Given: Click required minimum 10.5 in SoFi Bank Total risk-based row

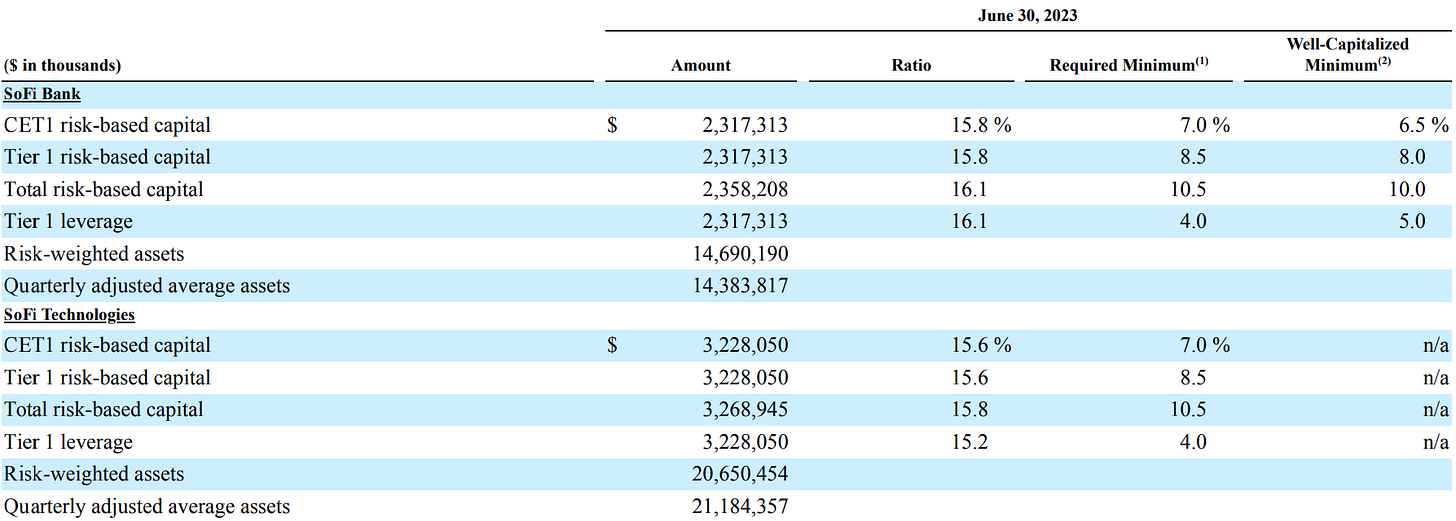Looking at the screenshot, I should click(1187, 189).
